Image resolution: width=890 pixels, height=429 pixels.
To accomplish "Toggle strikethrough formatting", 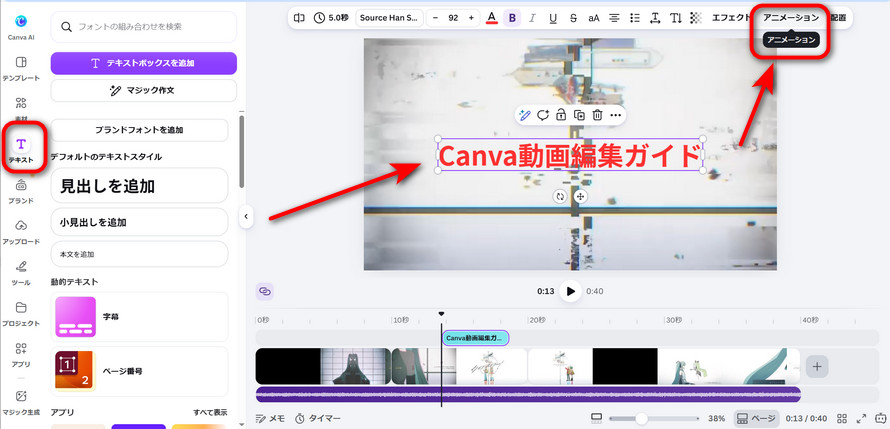I will pos(573,18).
